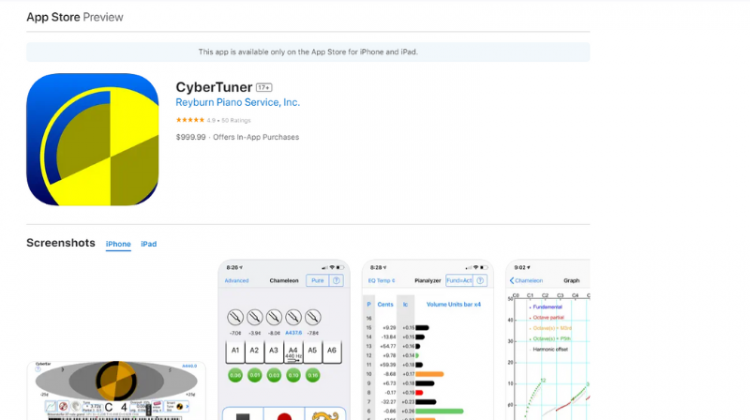Click the green 0.01 circle under A2
The width and height of the screenshot is (750, 420).
click(254, 376)
